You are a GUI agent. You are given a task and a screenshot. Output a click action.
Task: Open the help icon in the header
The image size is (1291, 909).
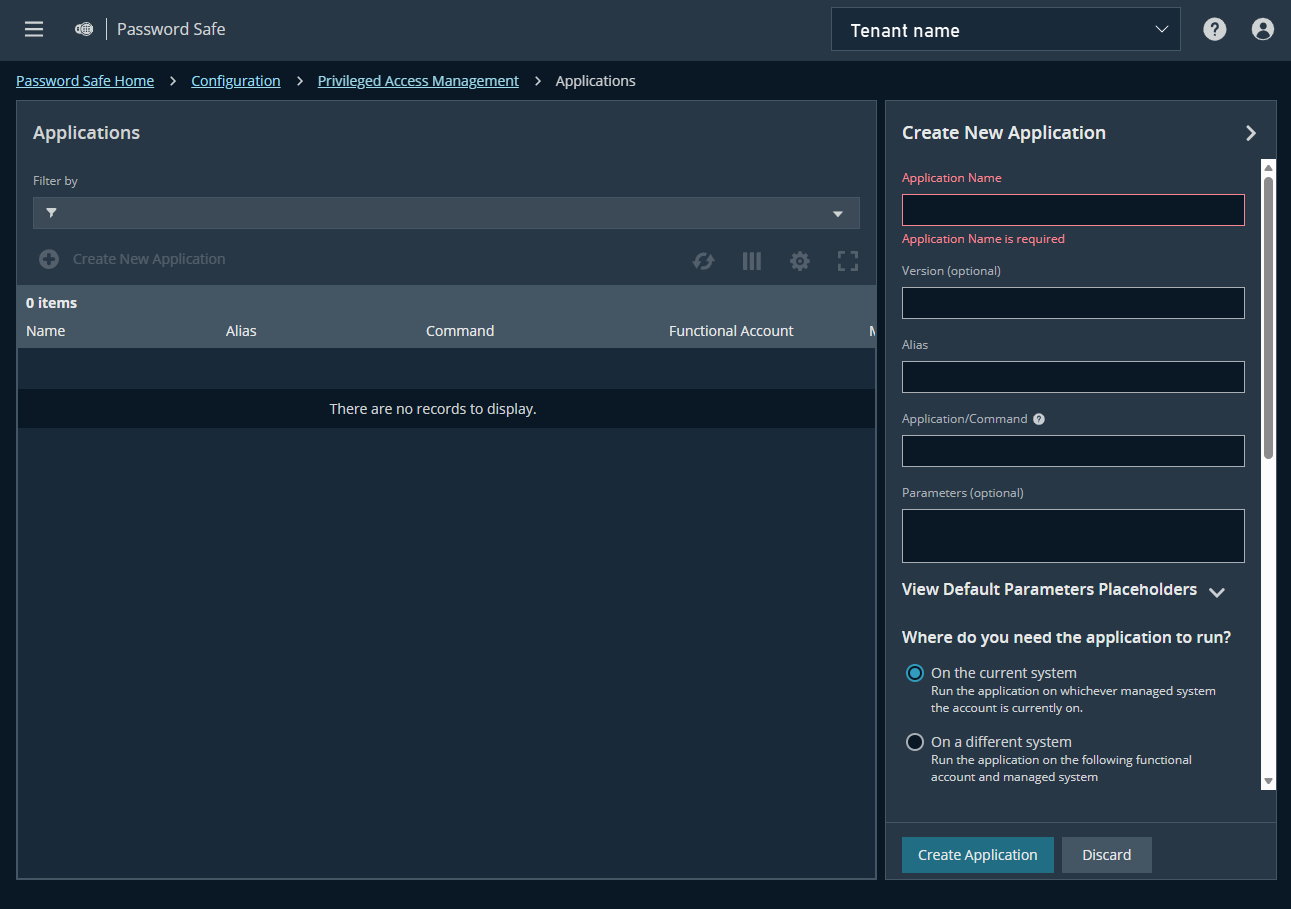point(1214,29)
